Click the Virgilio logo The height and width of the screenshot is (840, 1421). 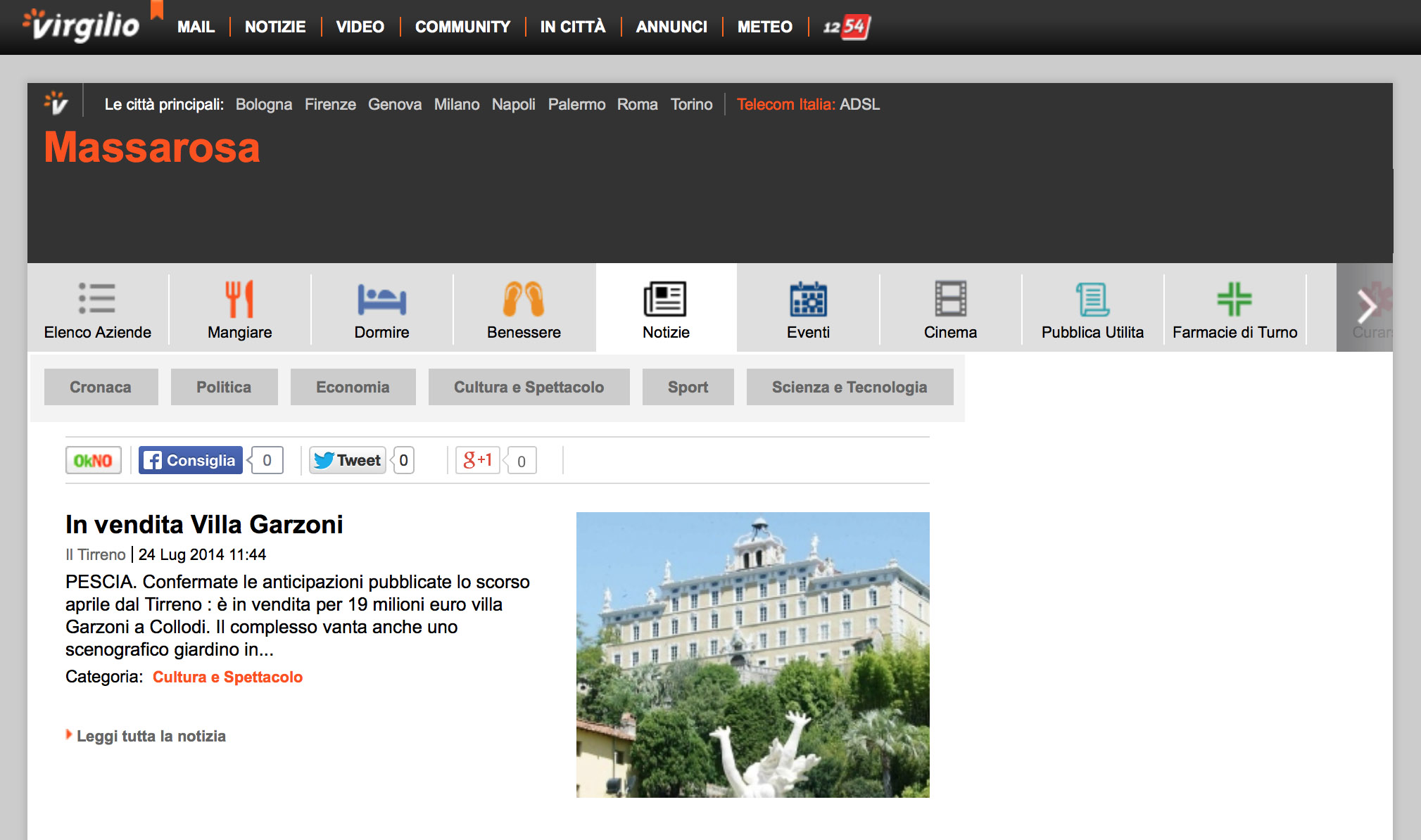point(81,26)
